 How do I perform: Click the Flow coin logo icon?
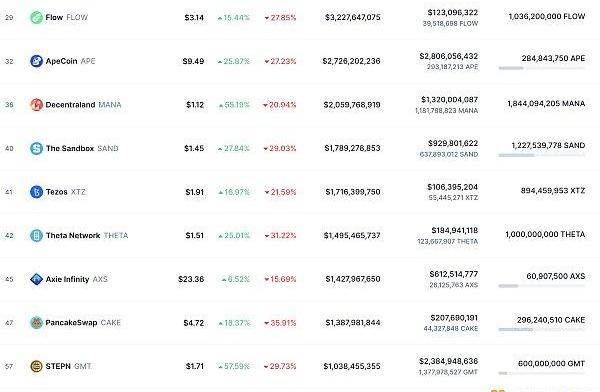(x=36, y=17)
